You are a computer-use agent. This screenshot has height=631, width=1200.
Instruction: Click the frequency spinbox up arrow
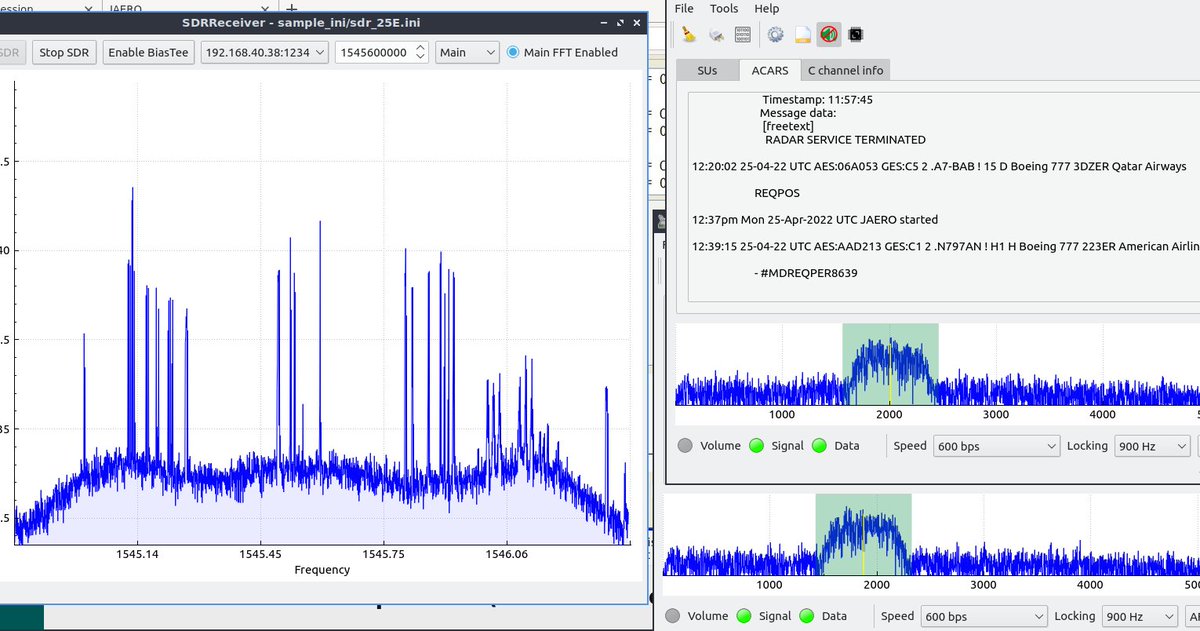coord(421,47)
